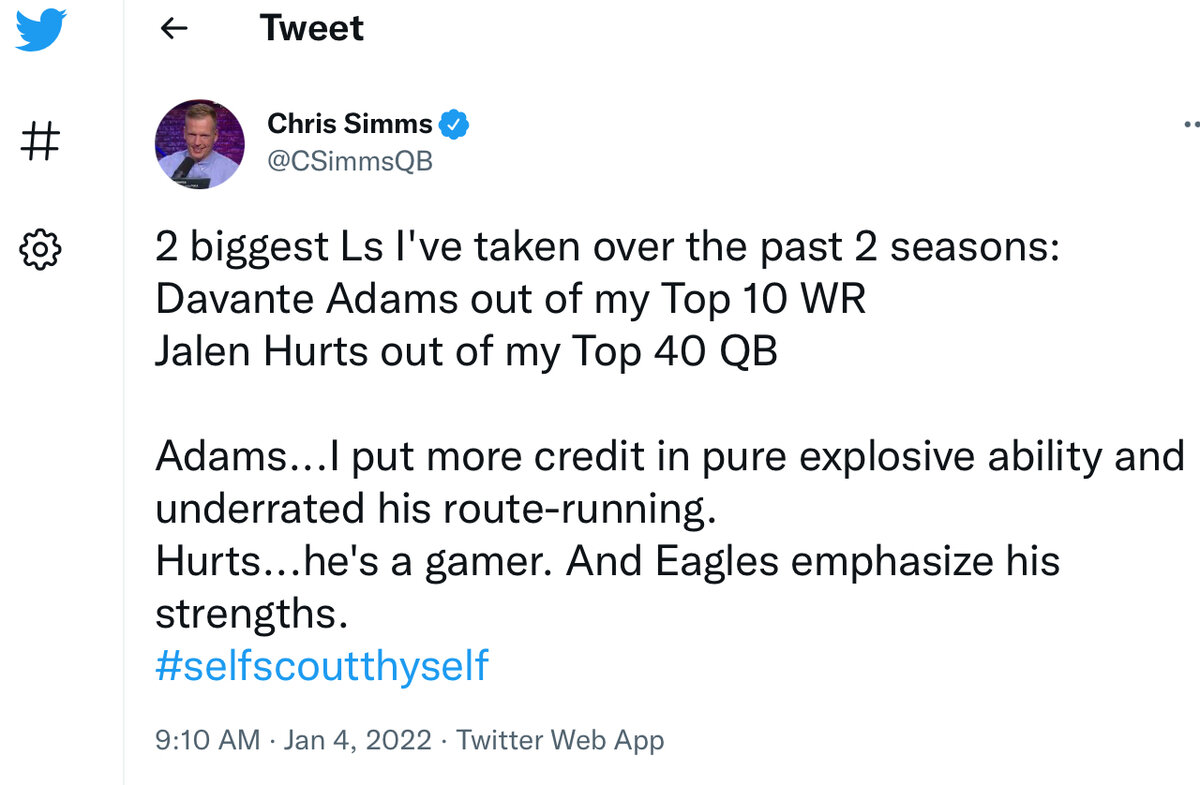Open Settings using the gear icon
Screen dimensions: 1200x785
click(x=40, y=247)
